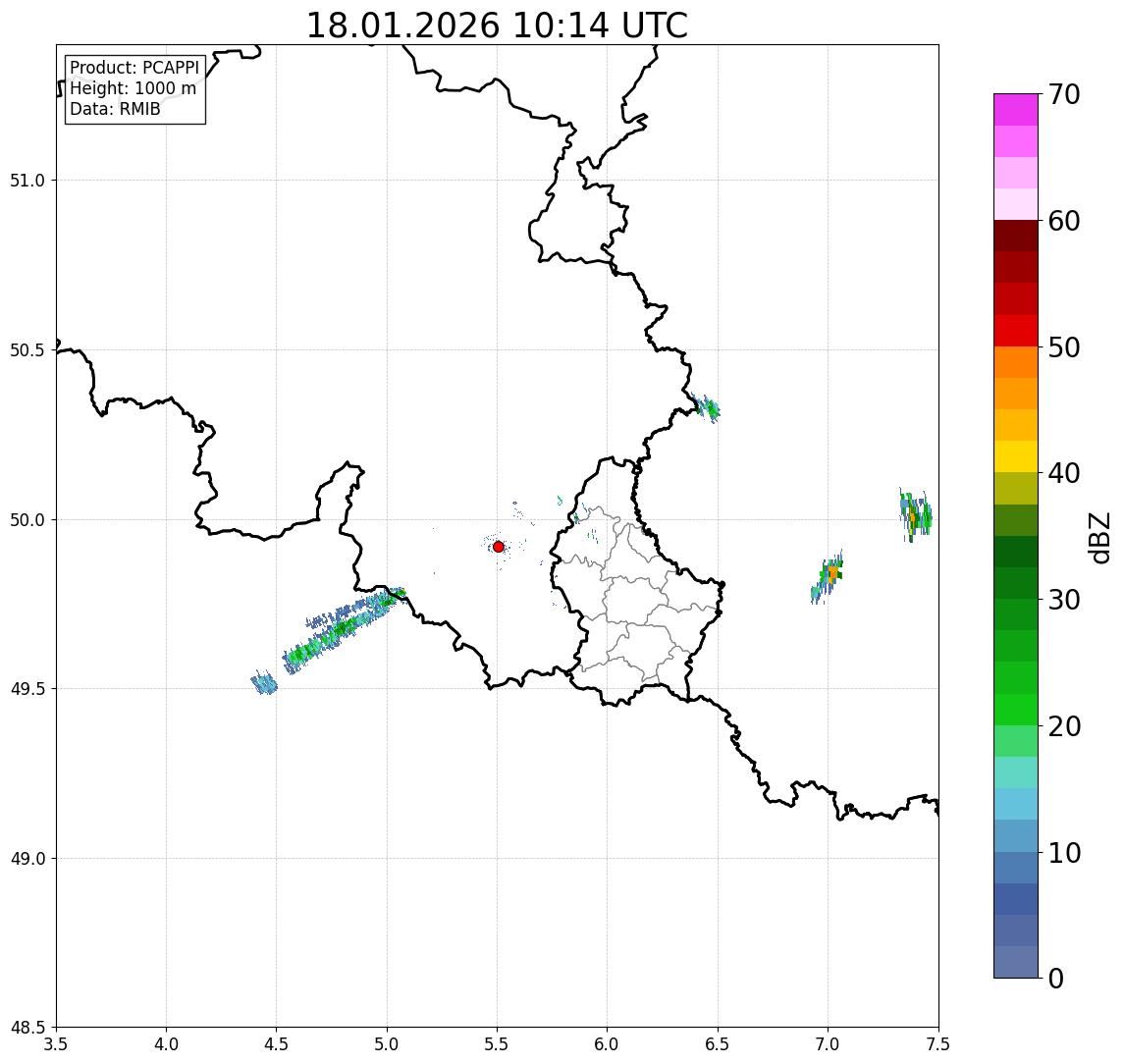
Task: Click the longitude axis label 6.0
Action: [x=608, y=1044]
